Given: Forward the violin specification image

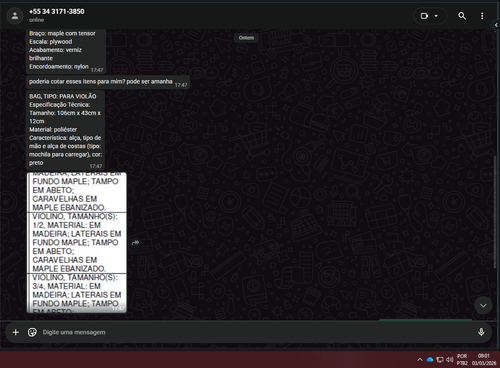Looking at the screenshot, I should click(x=135, y=243).
